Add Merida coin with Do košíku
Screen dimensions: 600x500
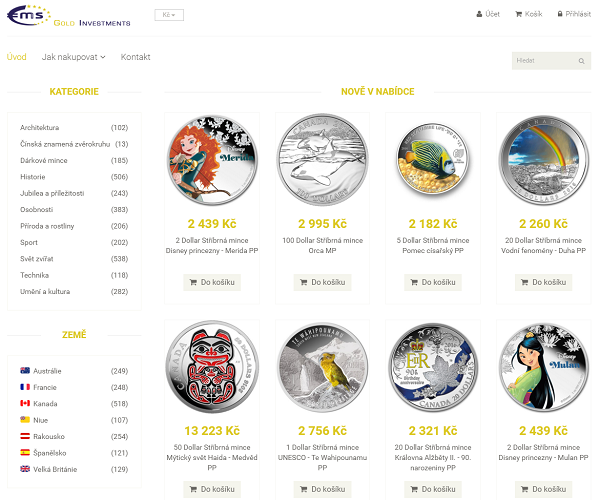[x=212, y=282]
